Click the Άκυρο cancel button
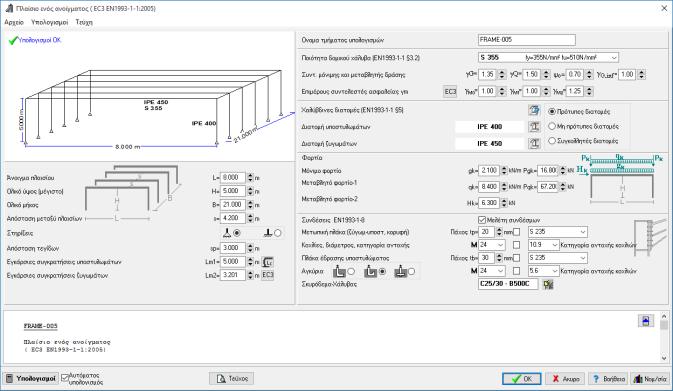 [x=565, y=379]
